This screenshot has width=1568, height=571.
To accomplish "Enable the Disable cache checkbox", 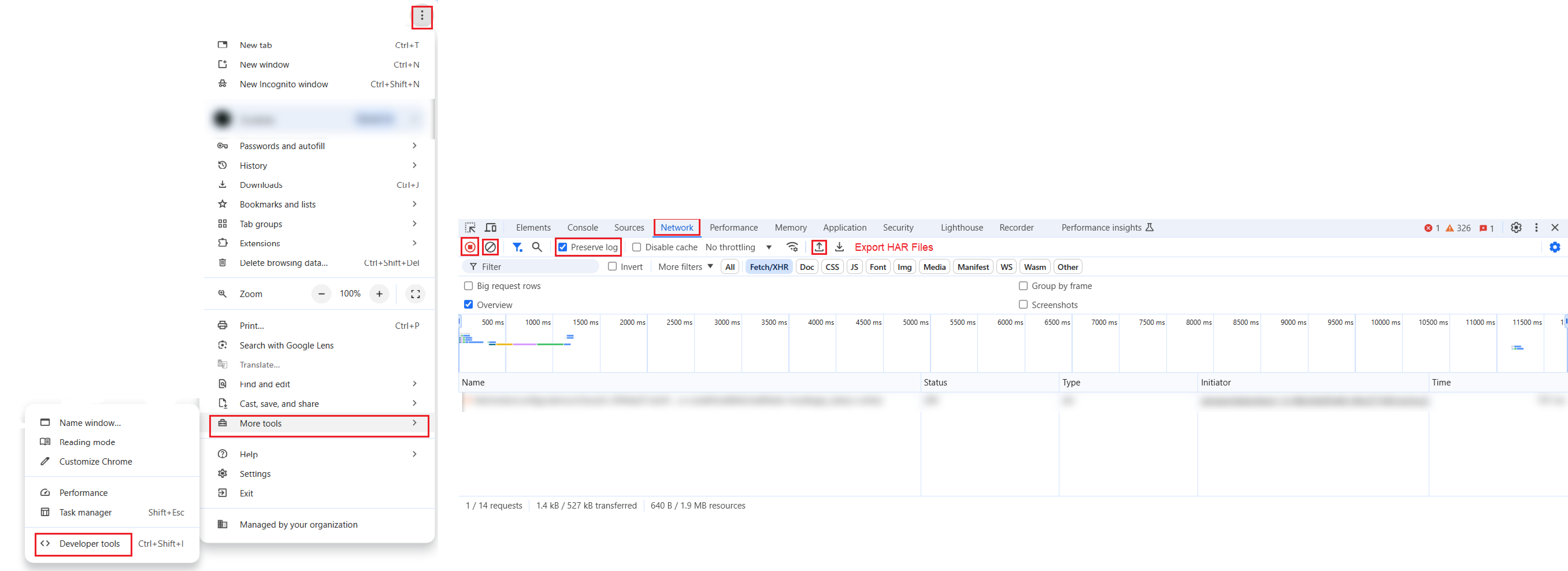I will point(637,247).
